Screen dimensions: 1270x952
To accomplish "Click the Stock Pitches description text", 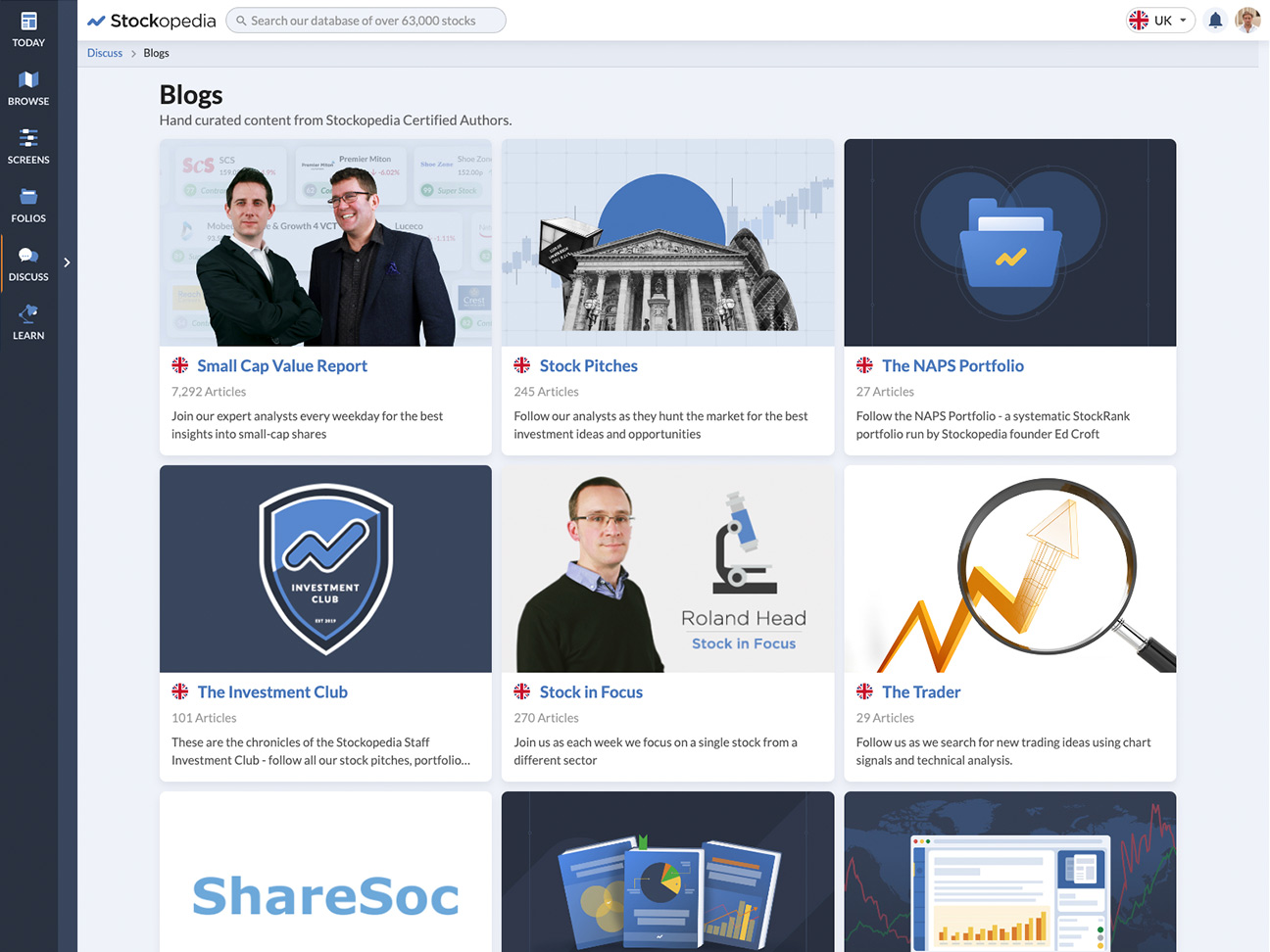I will tap(660, 425).
